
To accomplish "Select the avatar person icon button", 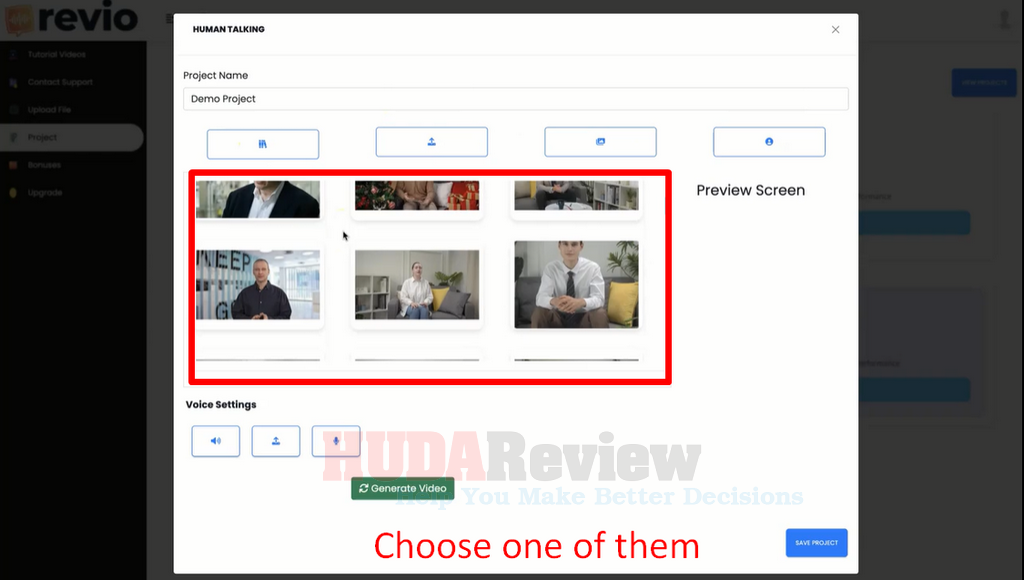I will [x=769, y=142].
